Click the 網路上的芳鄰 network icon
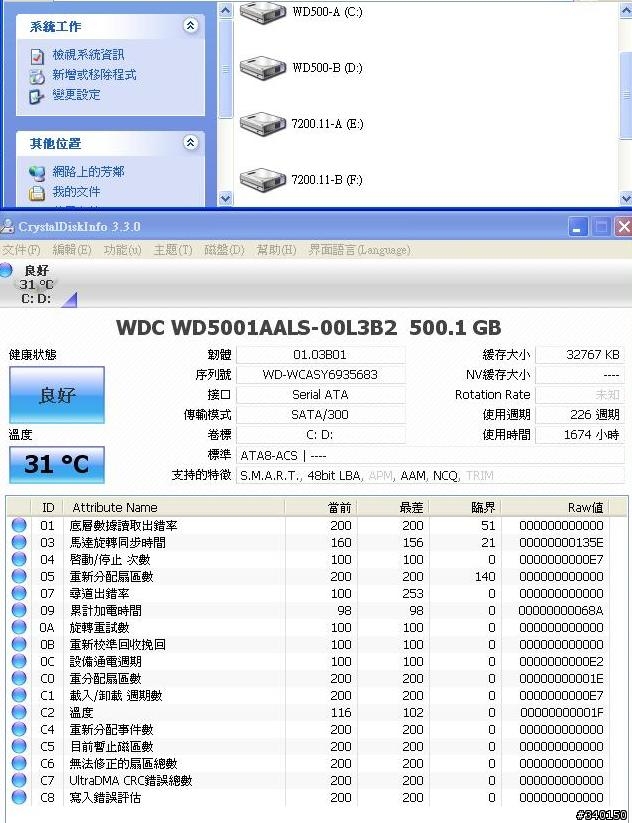Screen dimensions: 632x823 pyautogui.click(x=37, y=173)
